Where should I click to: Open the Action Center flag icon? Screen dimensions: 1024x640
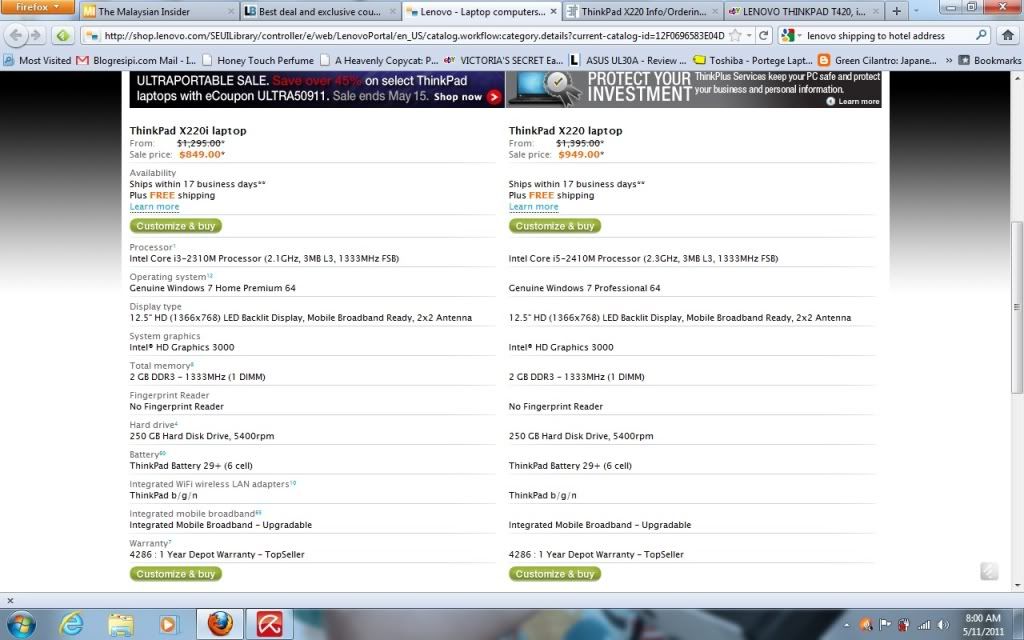885,625
